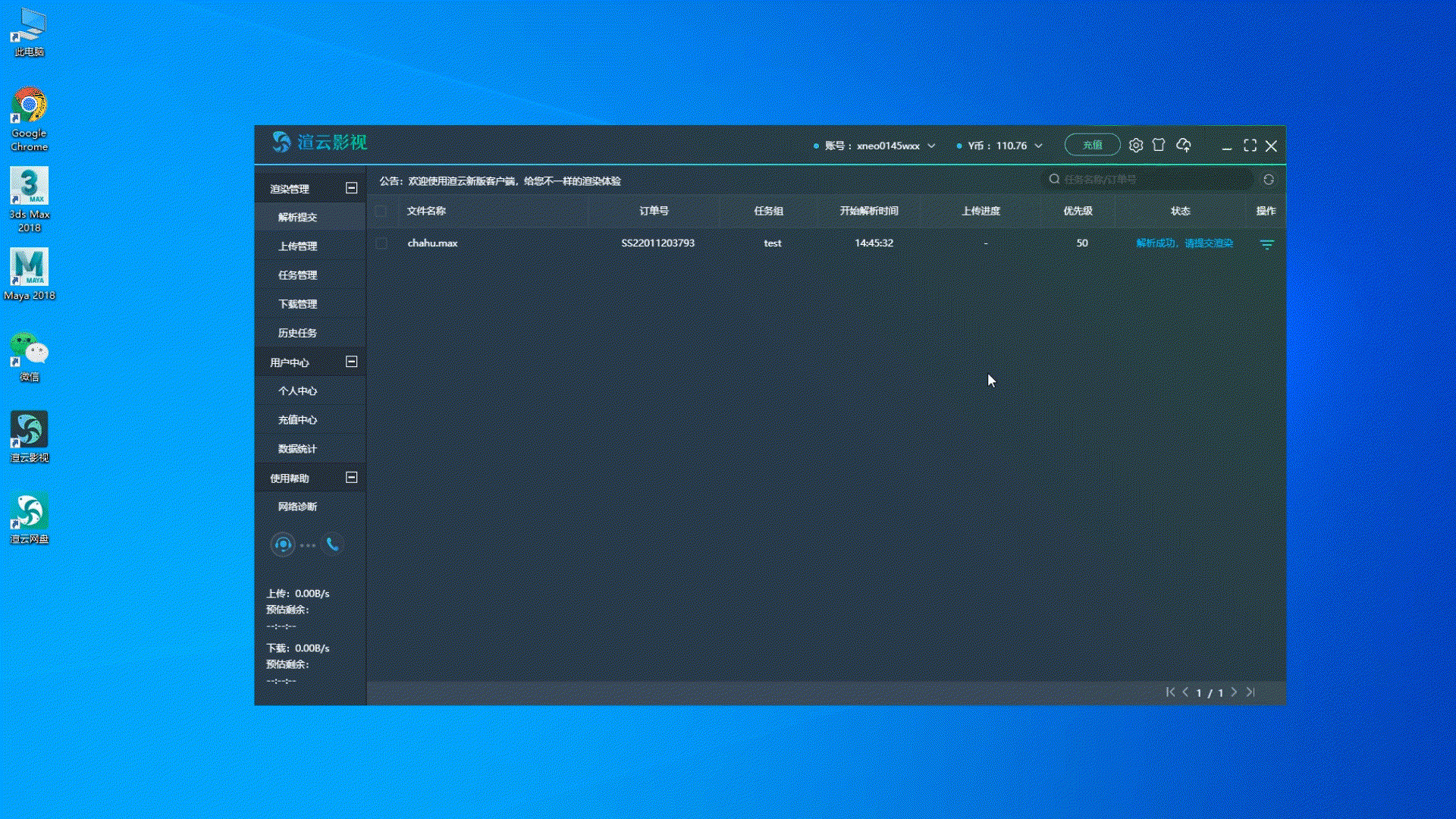Collapse the 使用帮助 section
This screenshot has width=1456, height=819.
pyautogui.click(x=351, y=478)
